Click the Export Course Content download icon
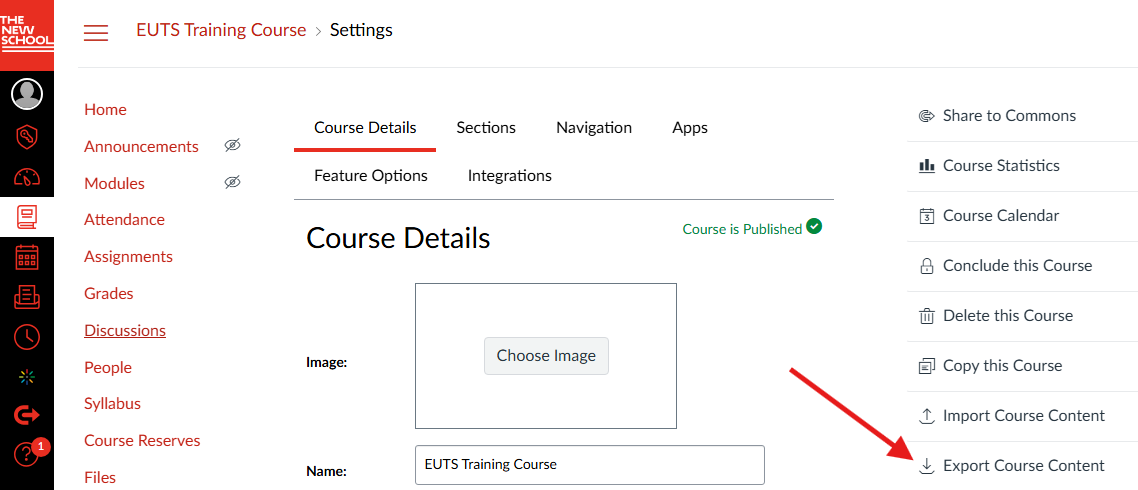 tap(926, 466)
